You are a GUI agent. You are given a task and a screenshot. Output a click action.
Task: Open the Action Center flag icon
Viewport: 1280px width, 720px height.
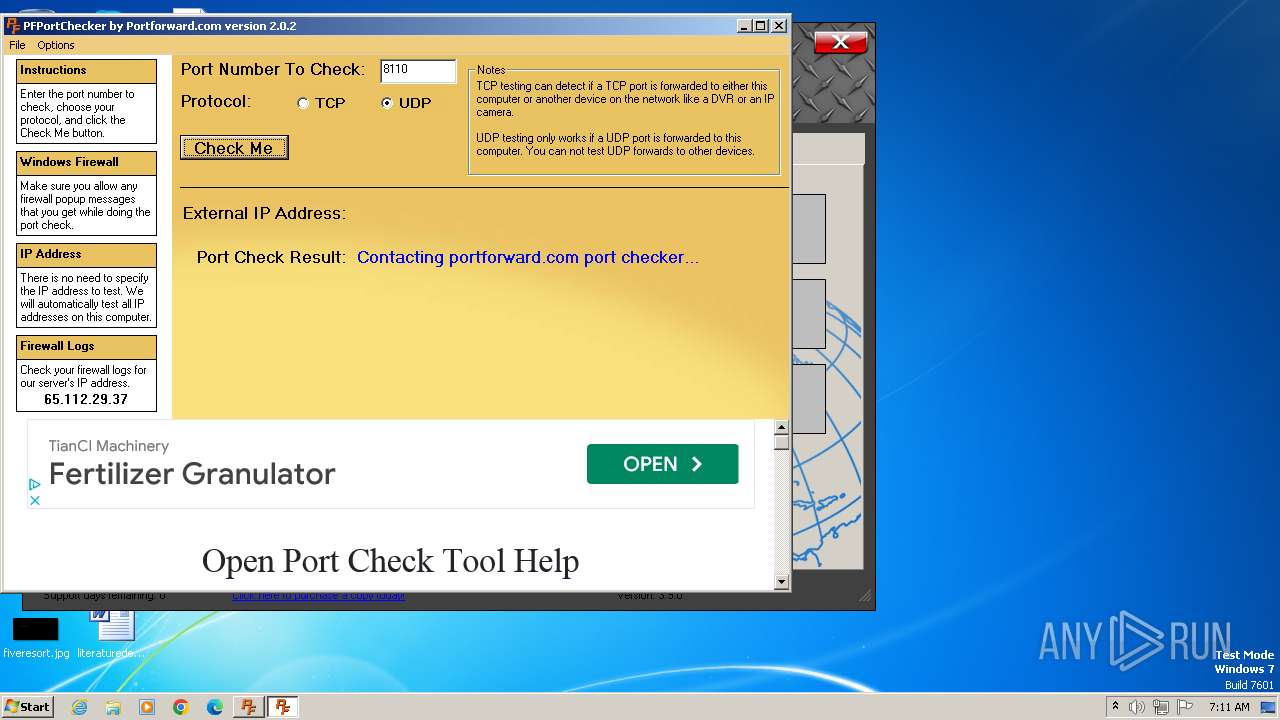click(x=1185, y=707)
